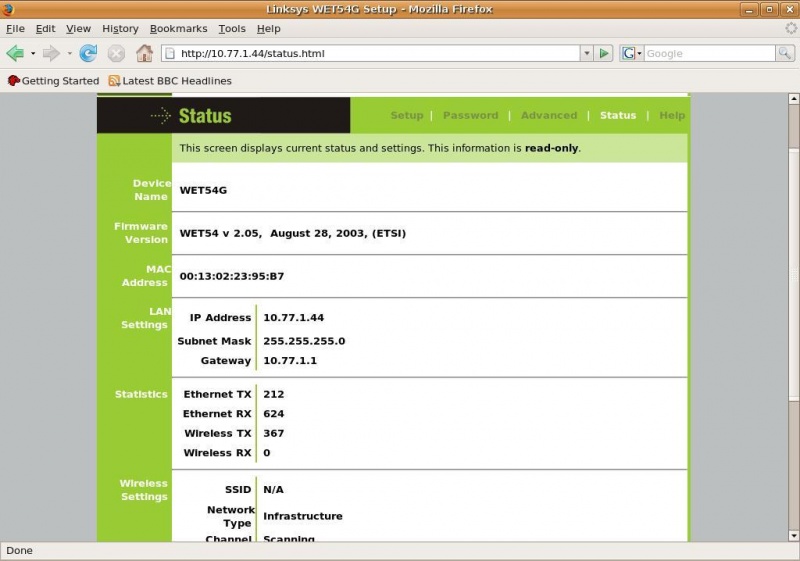Viewport: 800px width, 561px height.
Task: Switch to the Setup tab
Action: (x=406, y=116)
